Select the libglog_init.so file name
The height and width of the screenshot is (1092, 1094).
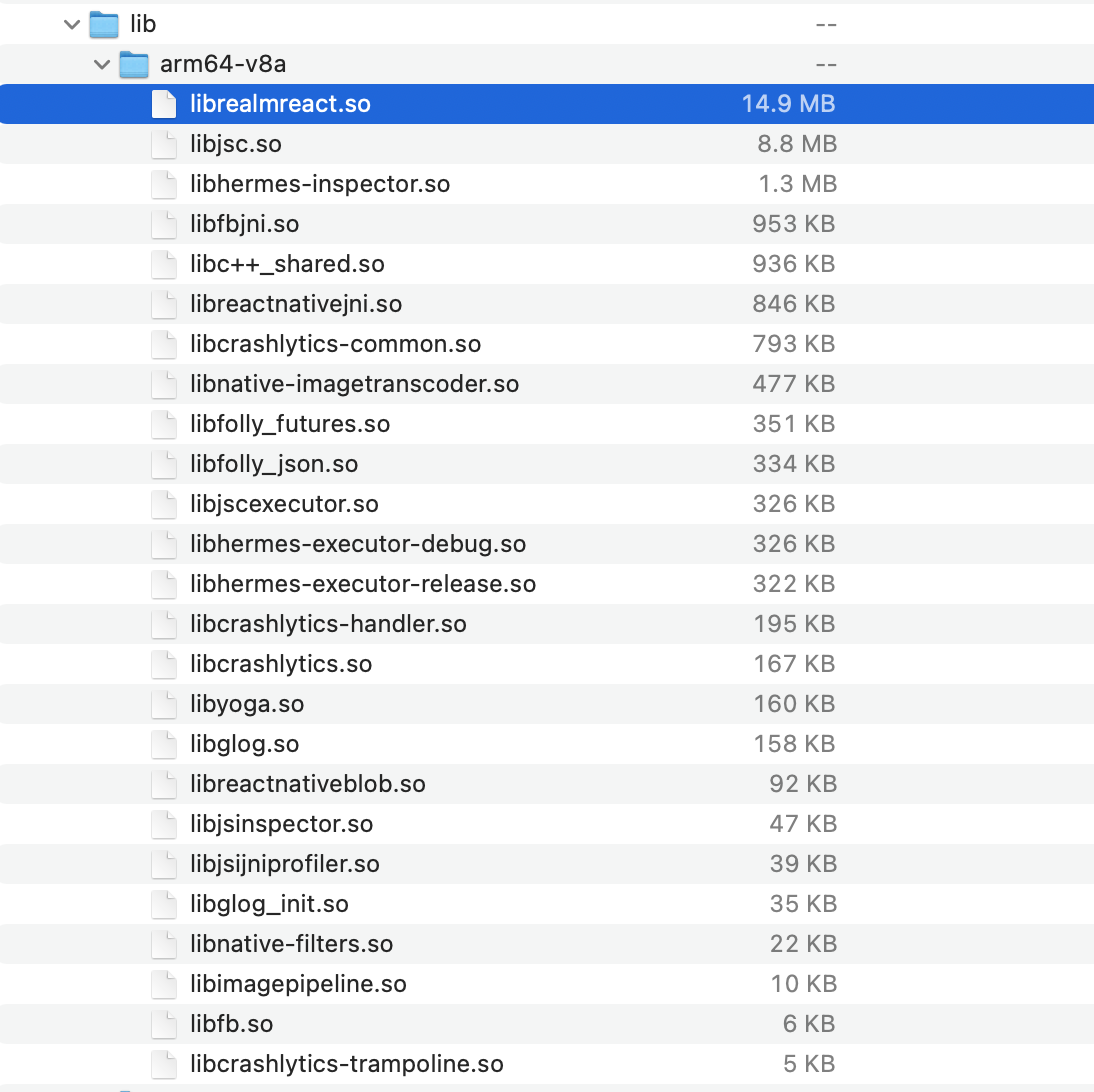(x=269, y=904)
